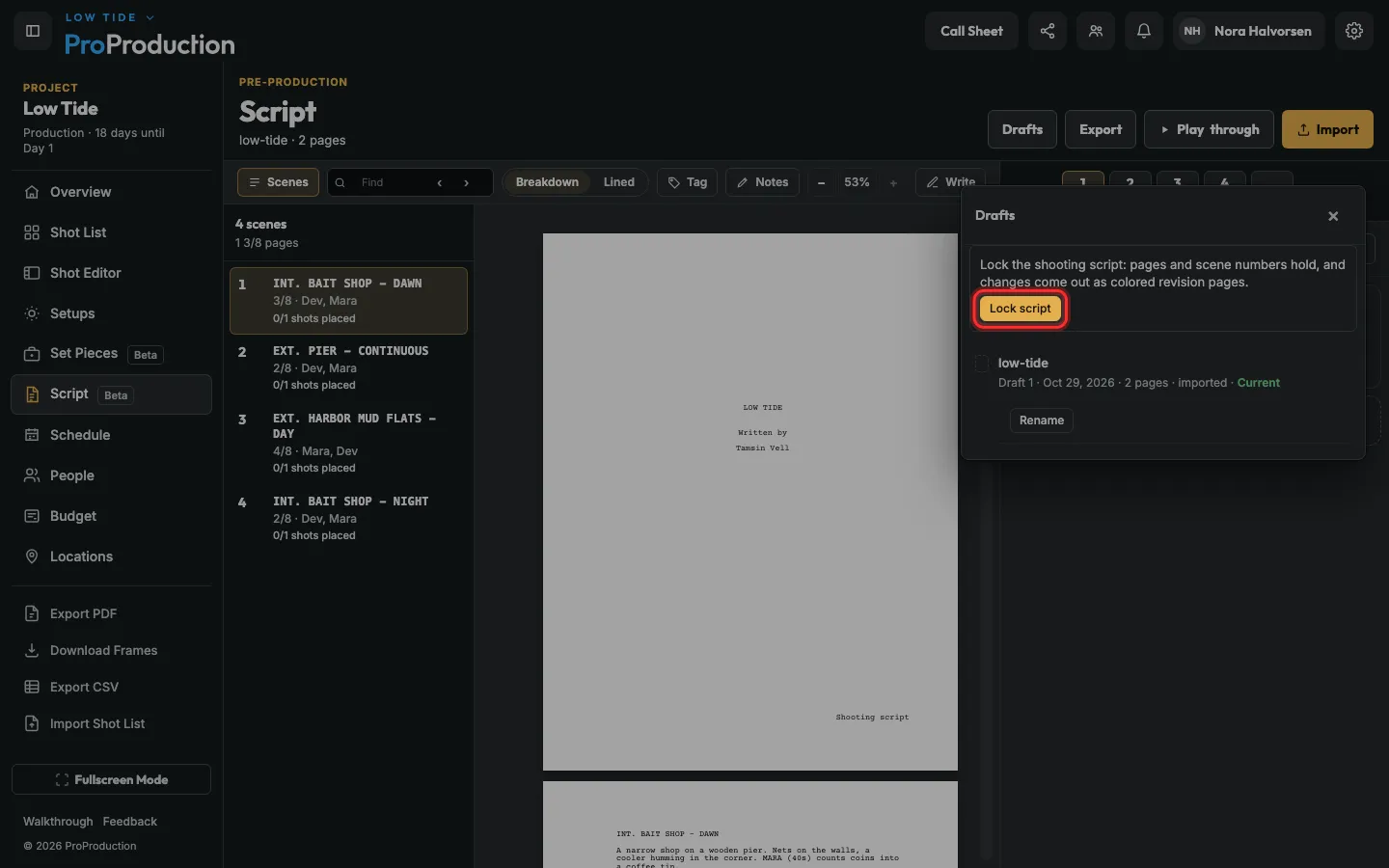The width and height of the screenshot is (1389, 868).
Task: Open Setups page
Action: point(112,313)
